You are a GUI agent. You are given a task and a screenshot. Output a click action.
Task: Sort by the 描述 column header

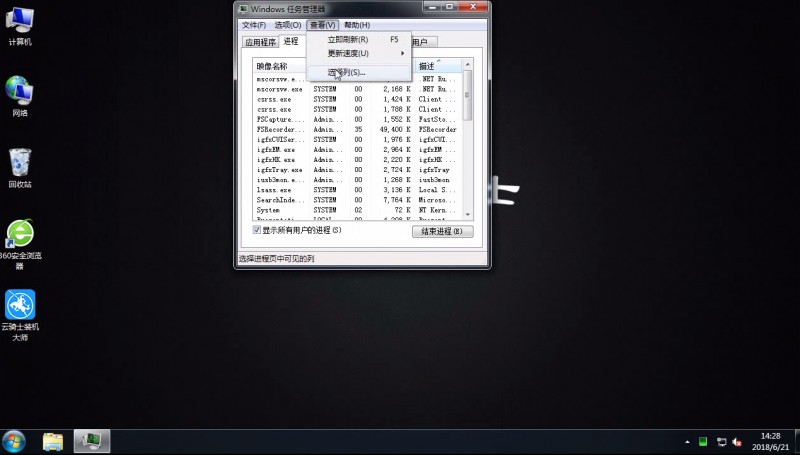(x=439, y=66)
